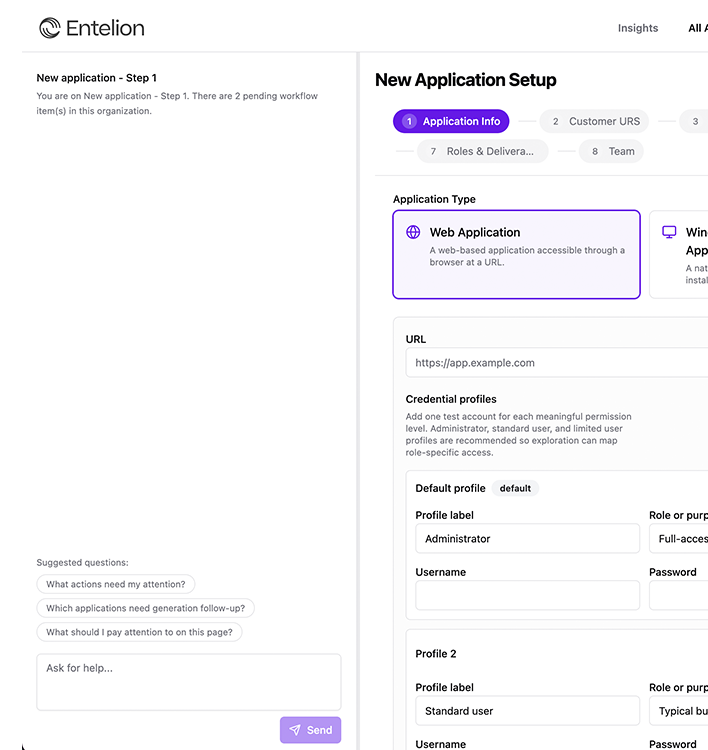Screen dimensions: 708x750
Task: Click the 'Suggested questions:' label
Action: [x=82, y=562]
